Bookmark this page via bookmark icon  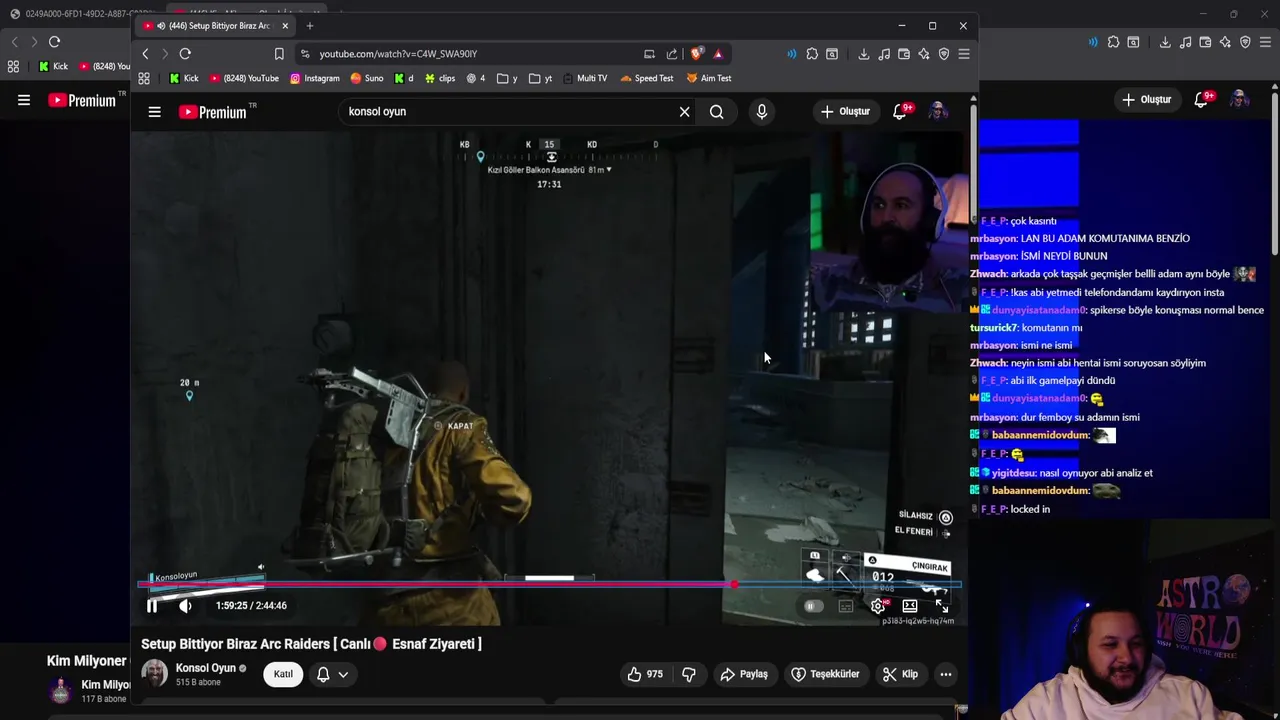279,54
